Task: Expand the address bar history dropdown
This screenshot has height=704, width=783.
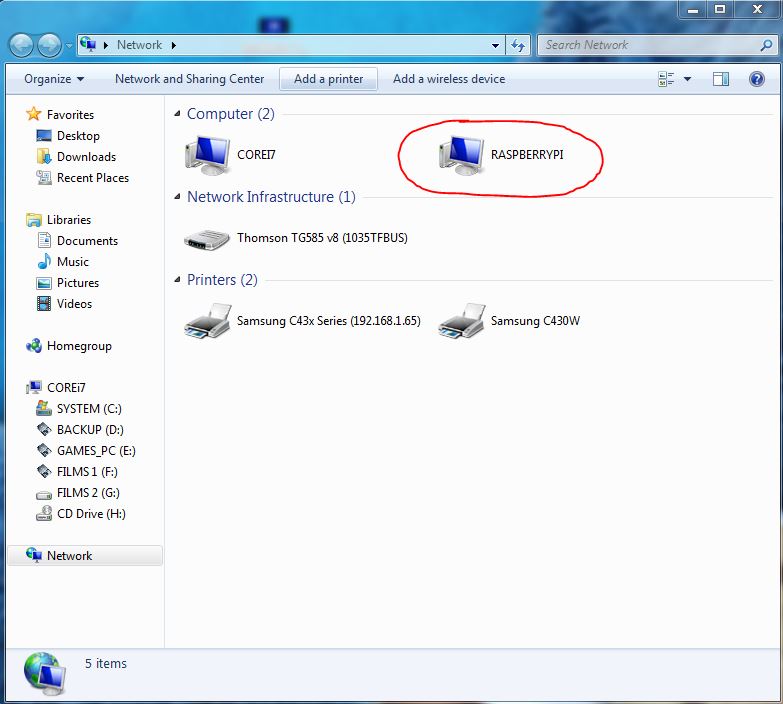Action: point(496,45)
